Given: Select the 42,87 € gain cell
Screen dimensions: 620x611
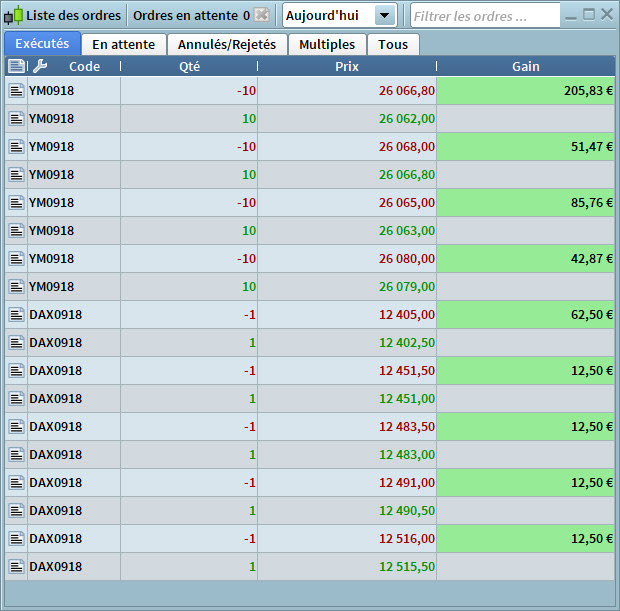Looking at the screenshot, I should tap(525, 259).
